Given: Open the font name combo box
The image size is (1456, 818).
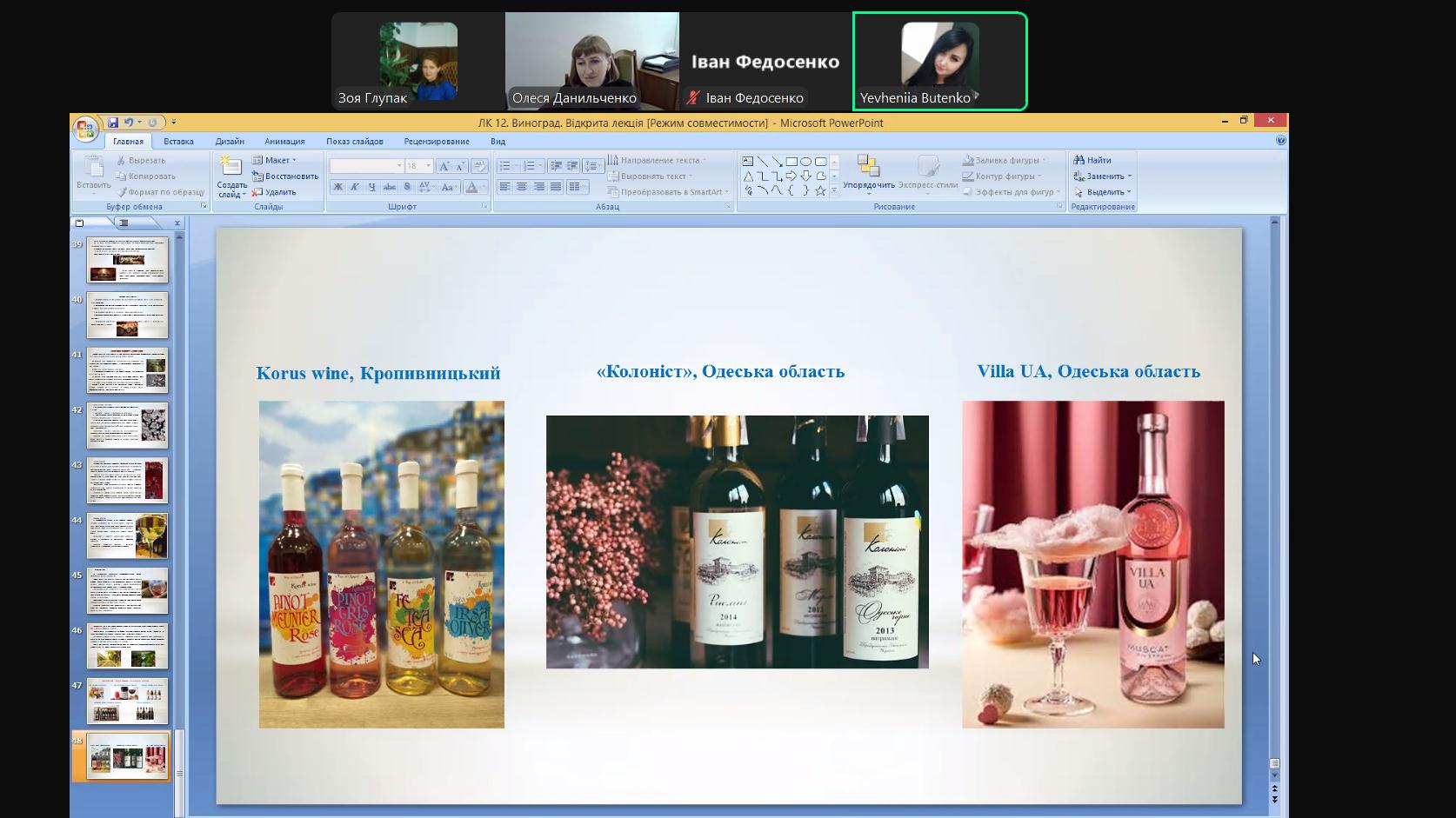Looking at the screenshot, I should coord(366,165).
